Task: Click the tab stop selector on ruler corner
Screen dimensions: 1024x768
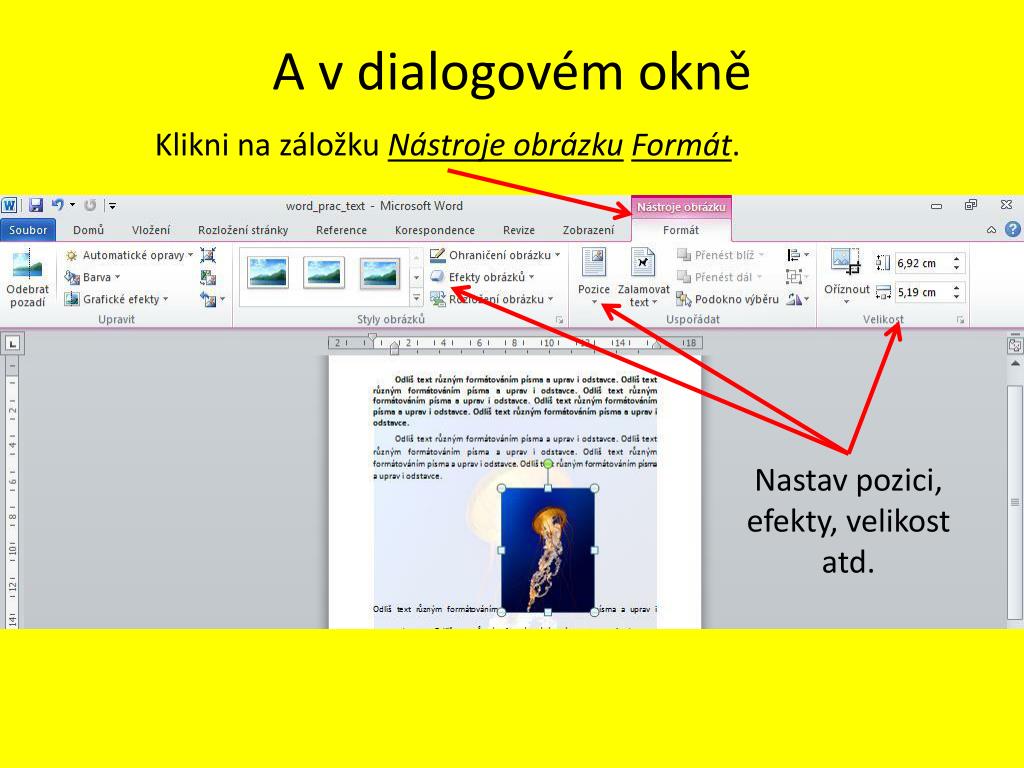Action: tap(13, 344)
